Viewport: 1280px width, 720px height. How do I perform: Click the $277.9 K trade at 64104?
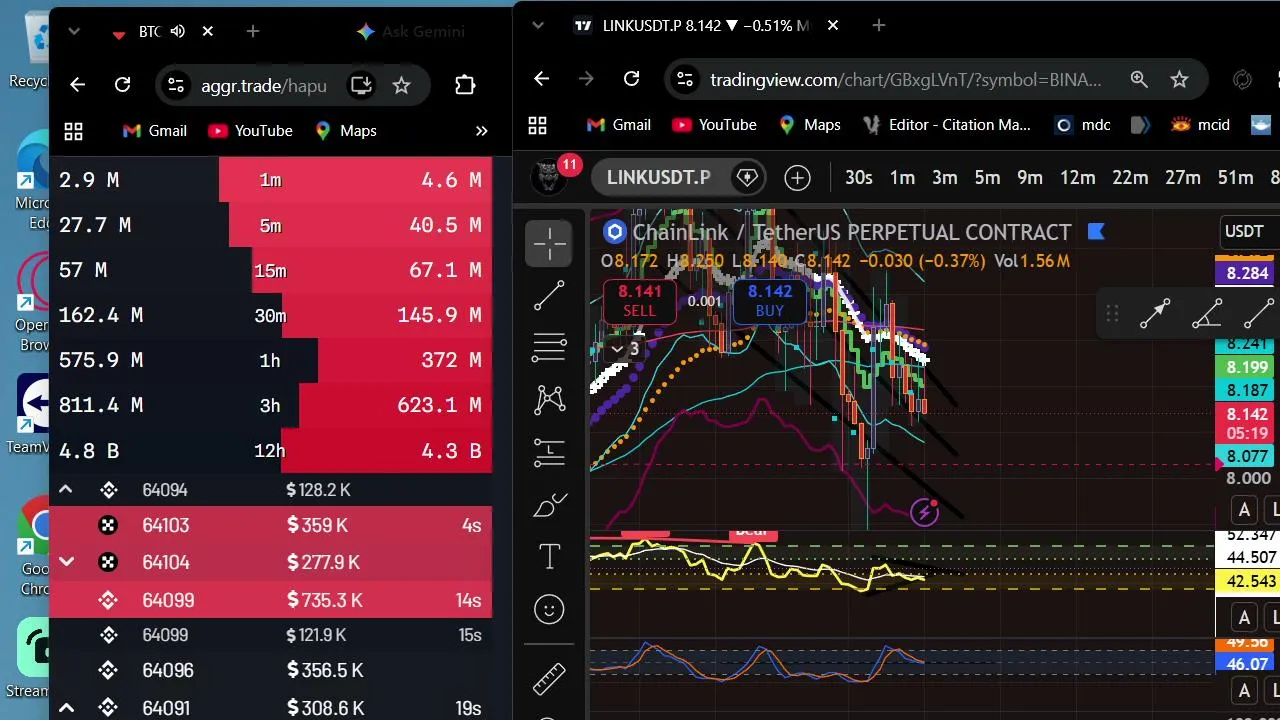(x=270, y=562)
